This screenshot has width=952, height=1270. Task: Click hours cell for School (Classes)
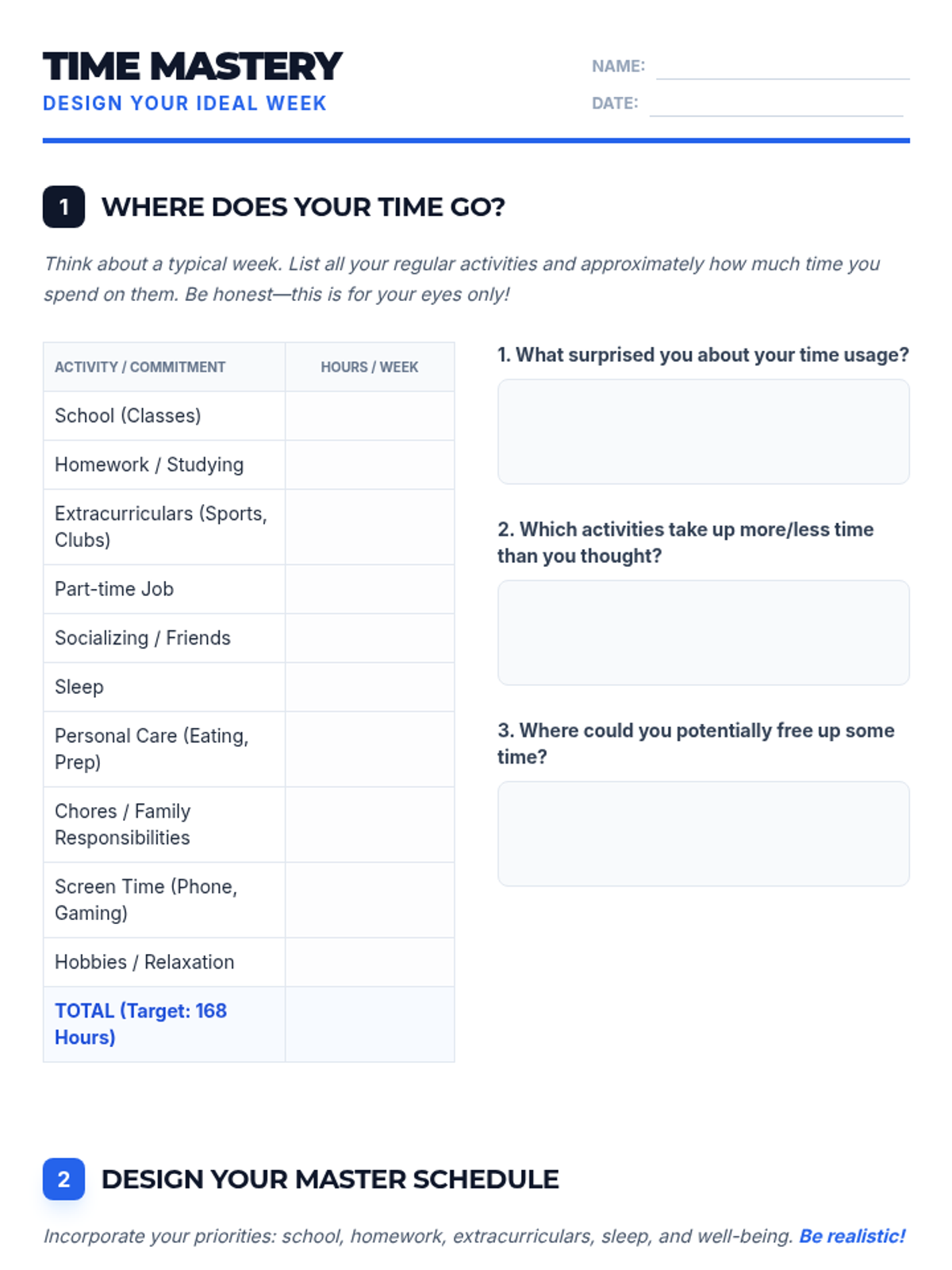click(370, 416)
